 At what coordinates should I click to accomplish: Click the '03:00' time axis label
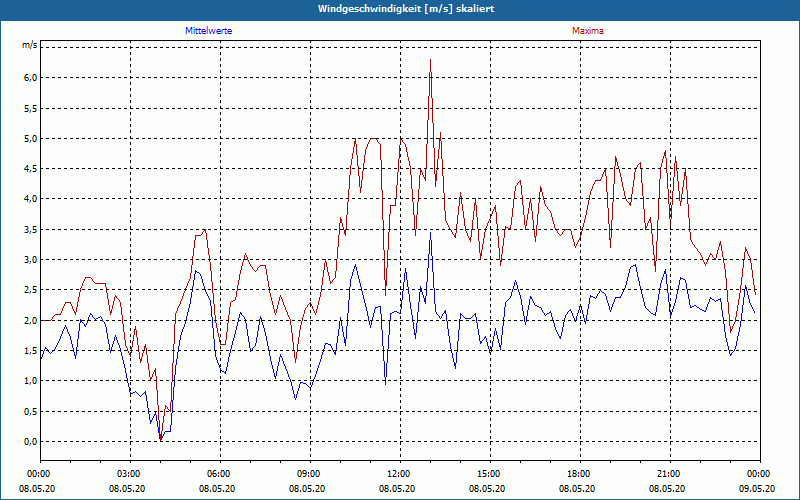coord(130,474)
